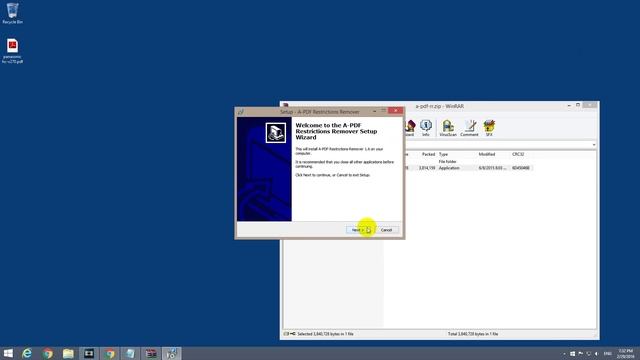Image resolution: width=640 pixels, height=360 pixels.
Task: Open the Windows Start button
Action: pos(8,353)
